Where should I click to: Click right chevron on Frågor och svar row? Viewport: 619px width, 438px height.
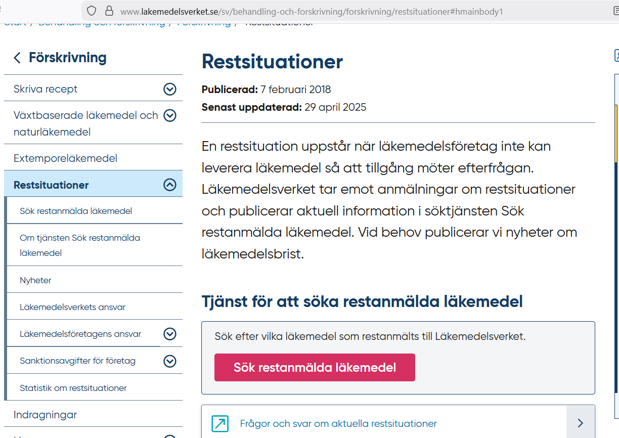tap(580, 423)
